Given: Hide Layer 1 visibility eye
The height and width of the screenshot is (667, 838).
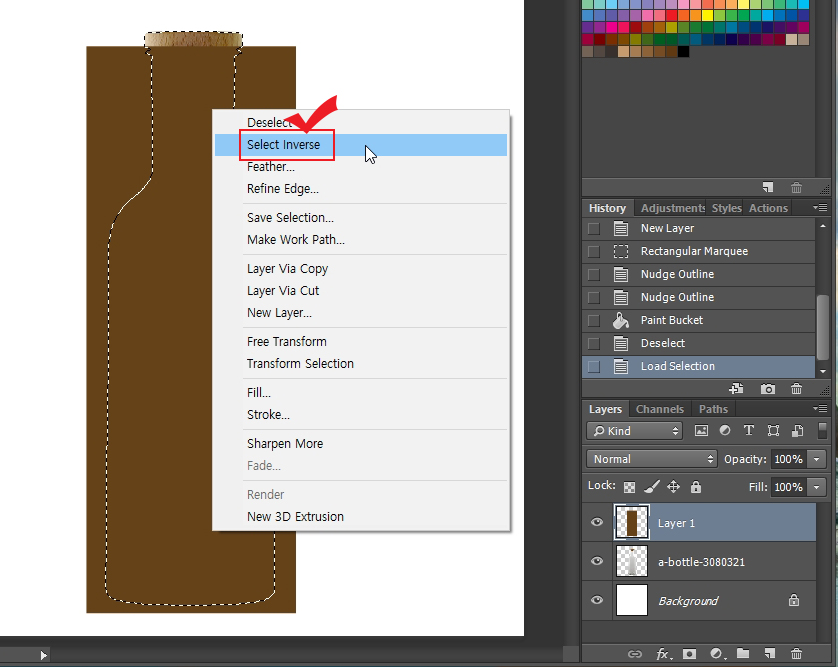Looking at the screenshot, I should tap(597, 522).
